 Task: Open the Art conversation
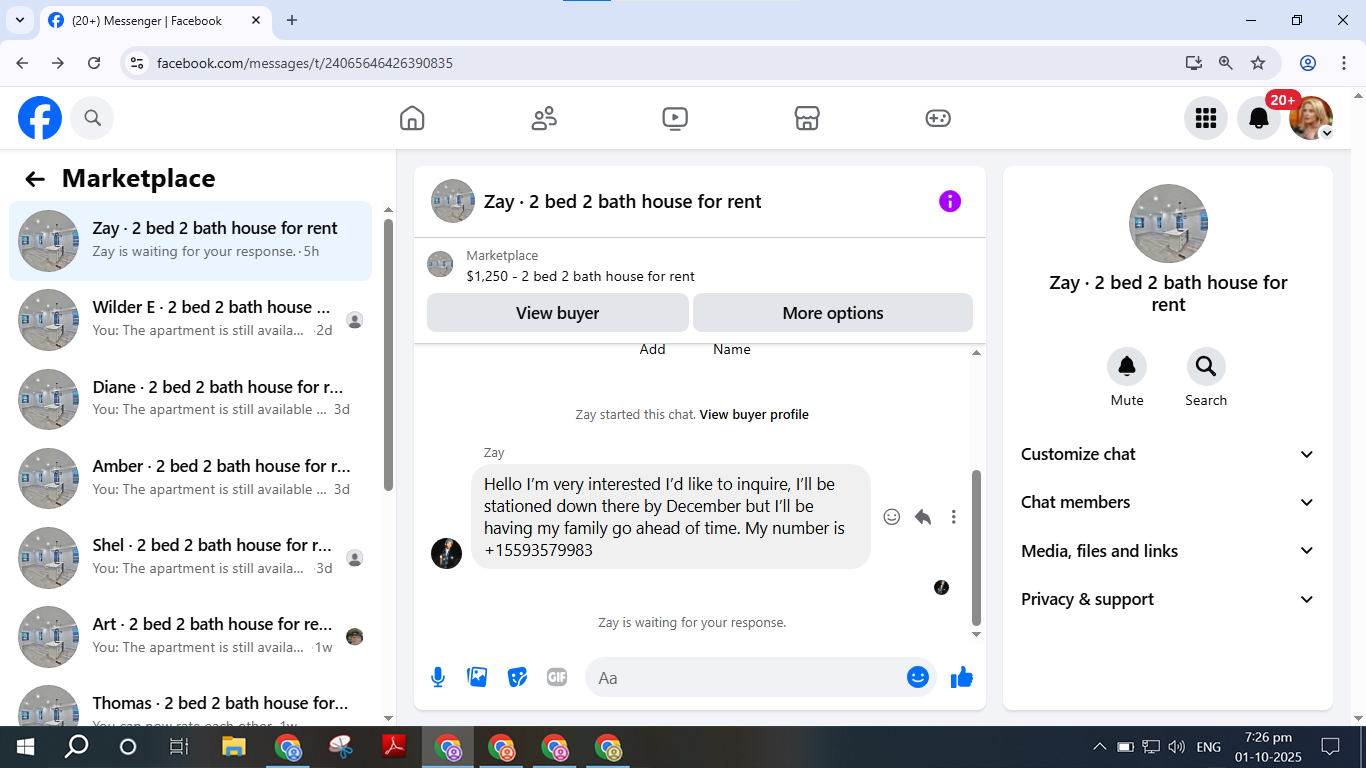(190, 636)
